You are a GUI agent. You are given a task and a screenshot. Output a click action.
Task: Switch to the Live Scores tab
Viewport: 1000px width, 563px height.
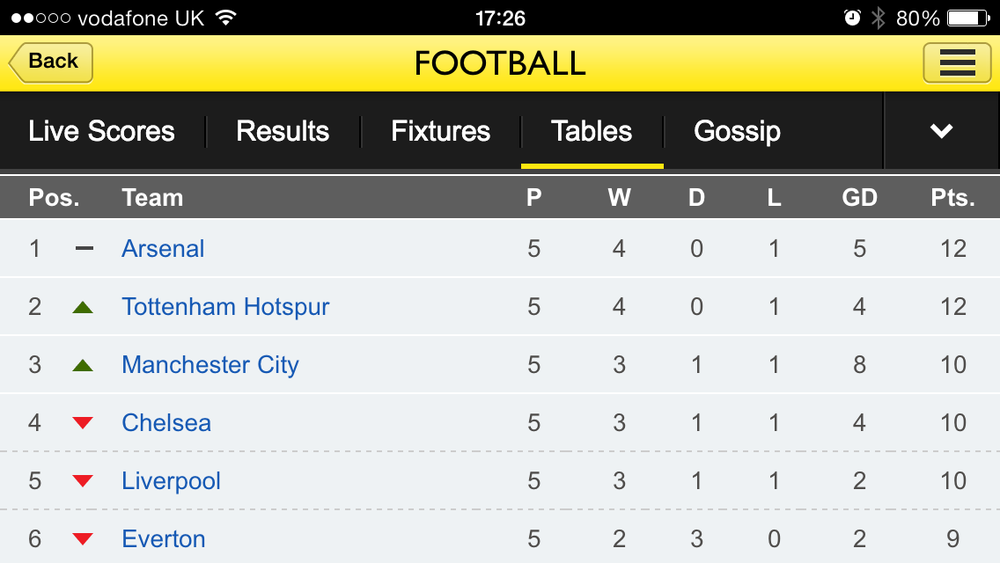coord(101,131)
